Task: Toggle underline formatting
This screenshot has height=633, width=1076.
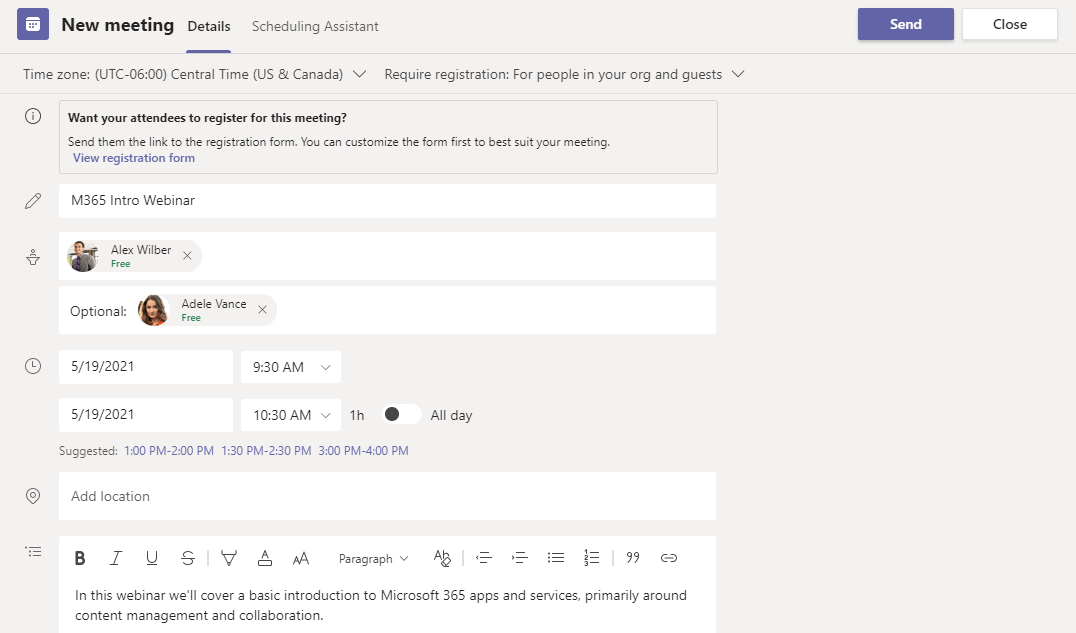Action: pos(152,558)
